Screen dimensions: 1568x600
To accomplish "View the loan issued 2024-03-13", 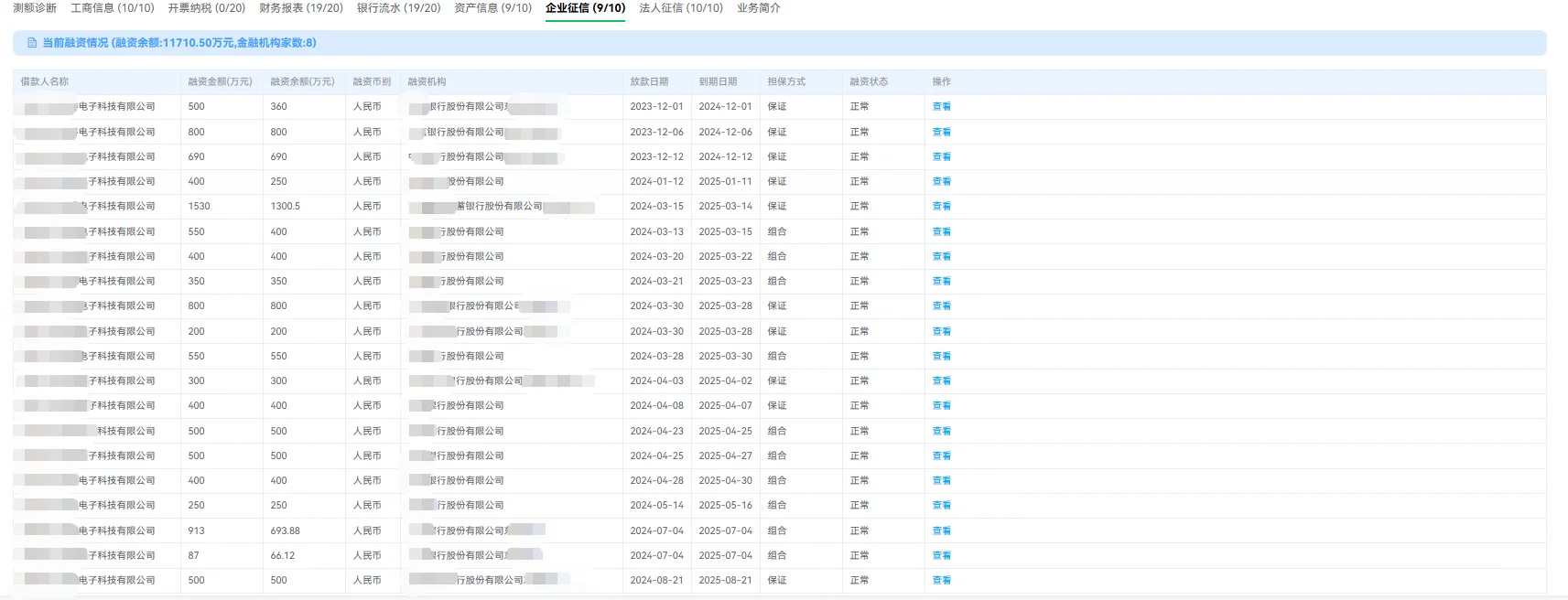I will tap(942, 231).
